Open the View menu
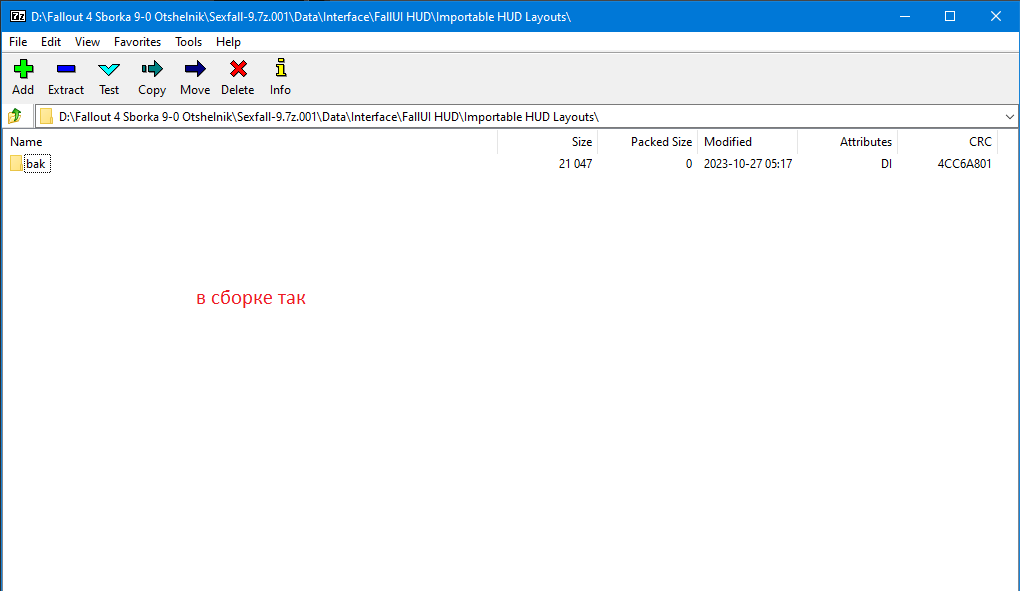This screenshot has height=591, width=1020. coord(87,42)
